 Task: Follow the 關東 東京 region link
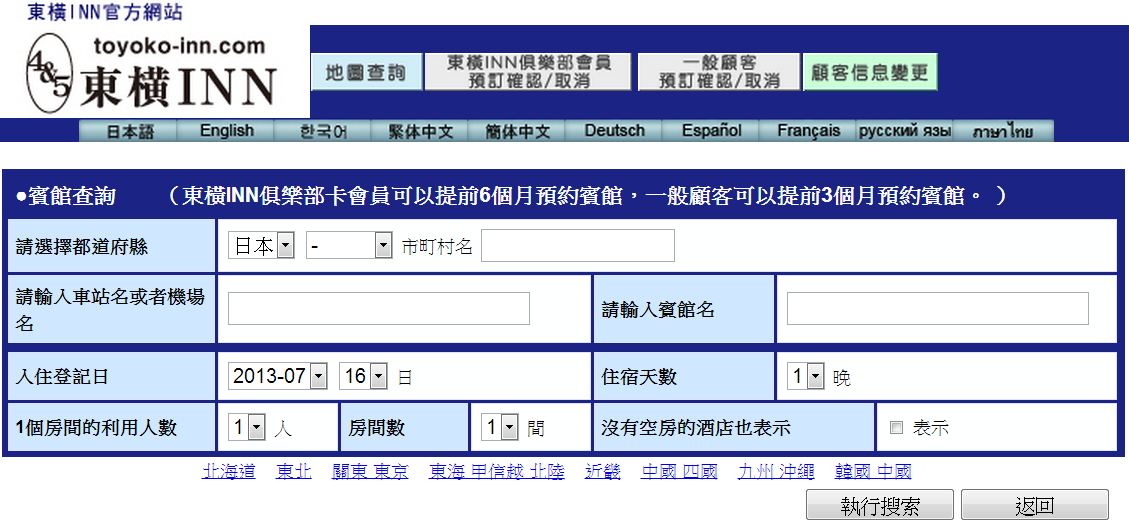click(370, 471)
